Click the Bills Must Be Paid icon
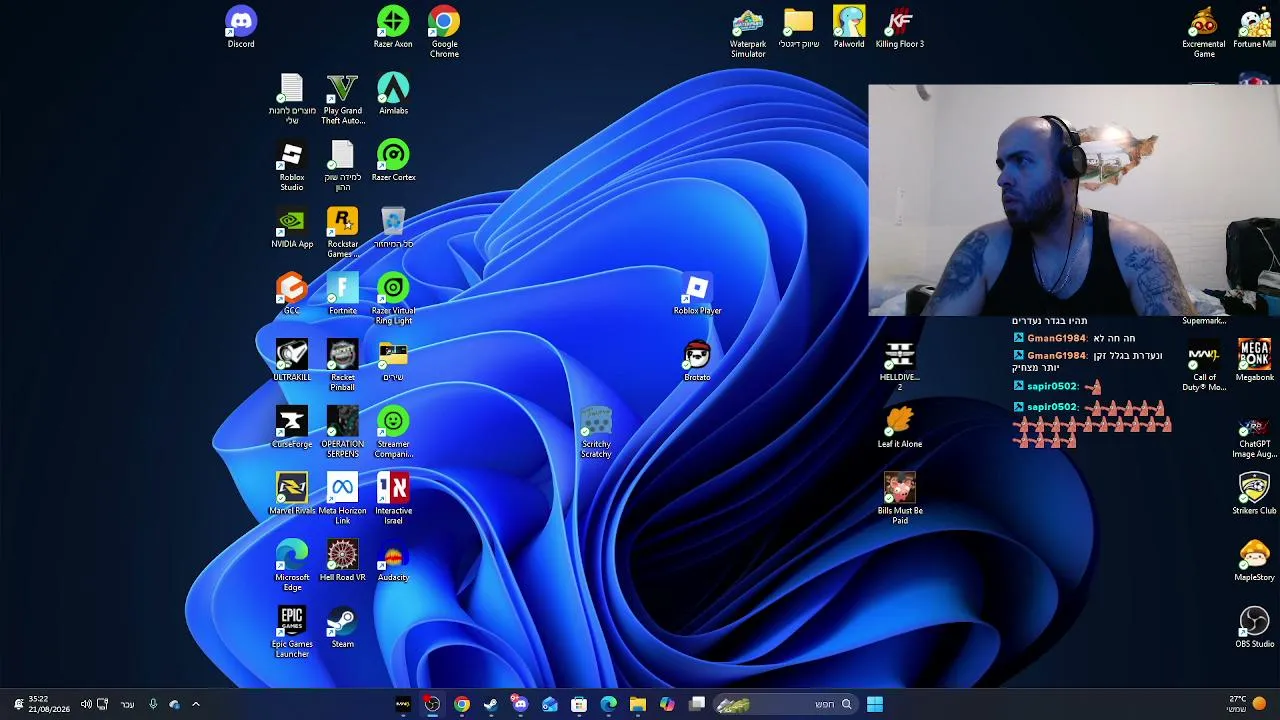 tap(900, 500)
